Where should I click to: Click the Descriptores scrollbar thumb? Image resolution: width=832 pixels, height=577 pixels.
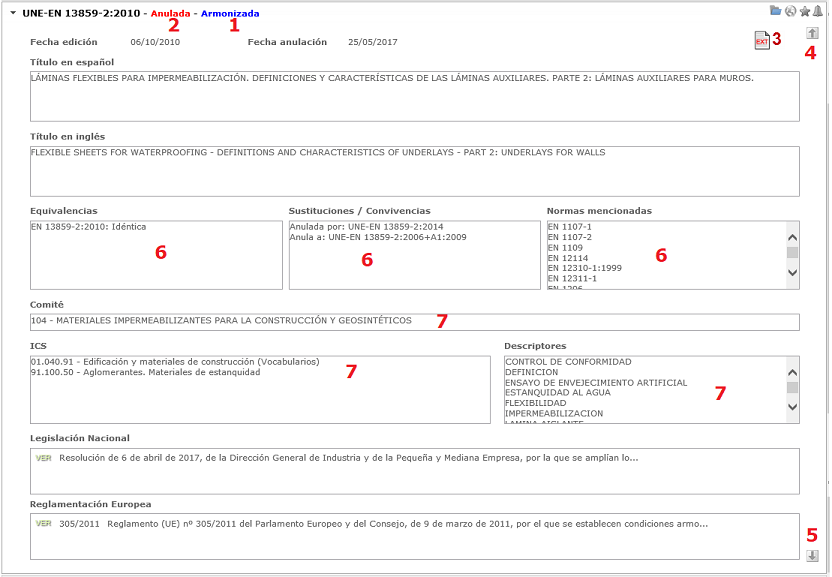point(792,387)
